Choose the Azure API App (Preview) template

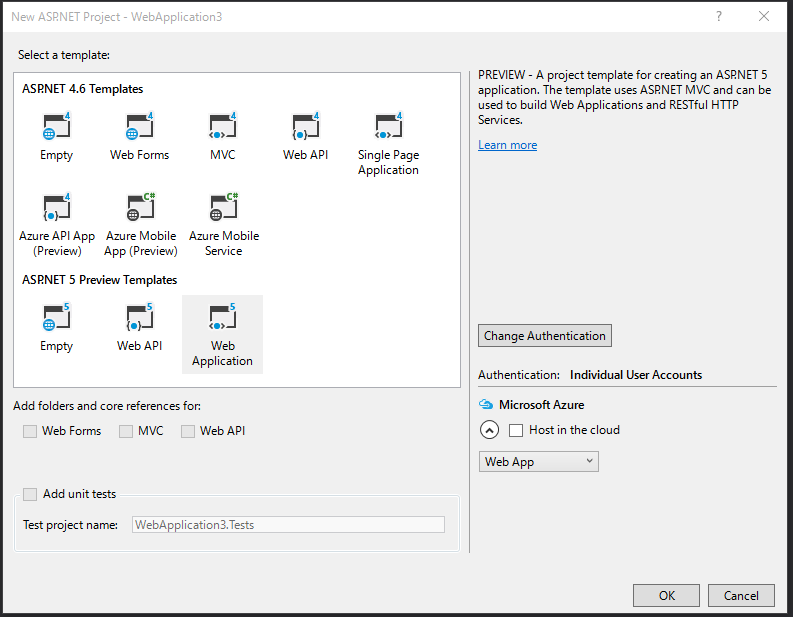[57, 208]
